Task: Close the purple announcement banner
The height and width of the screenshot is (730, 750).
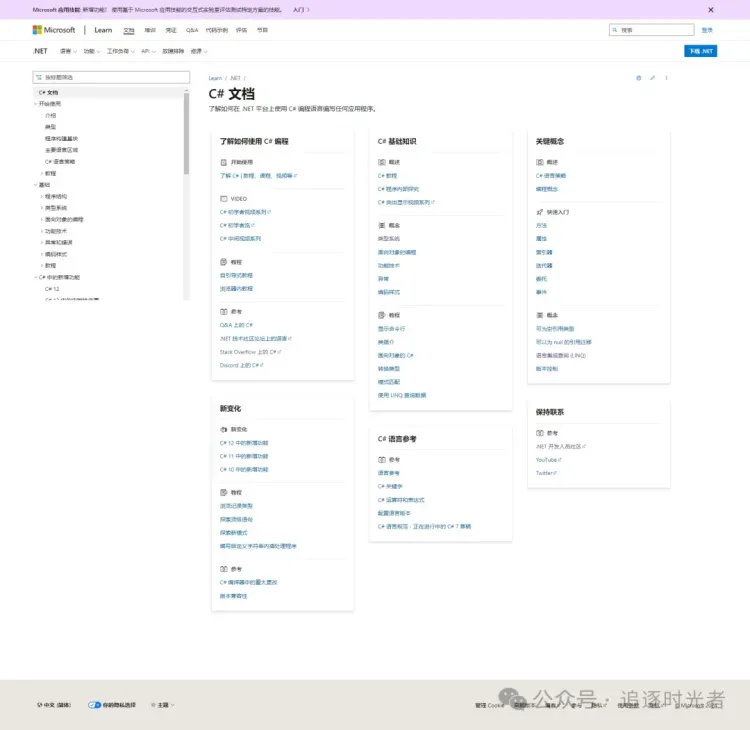Action: 711,10
